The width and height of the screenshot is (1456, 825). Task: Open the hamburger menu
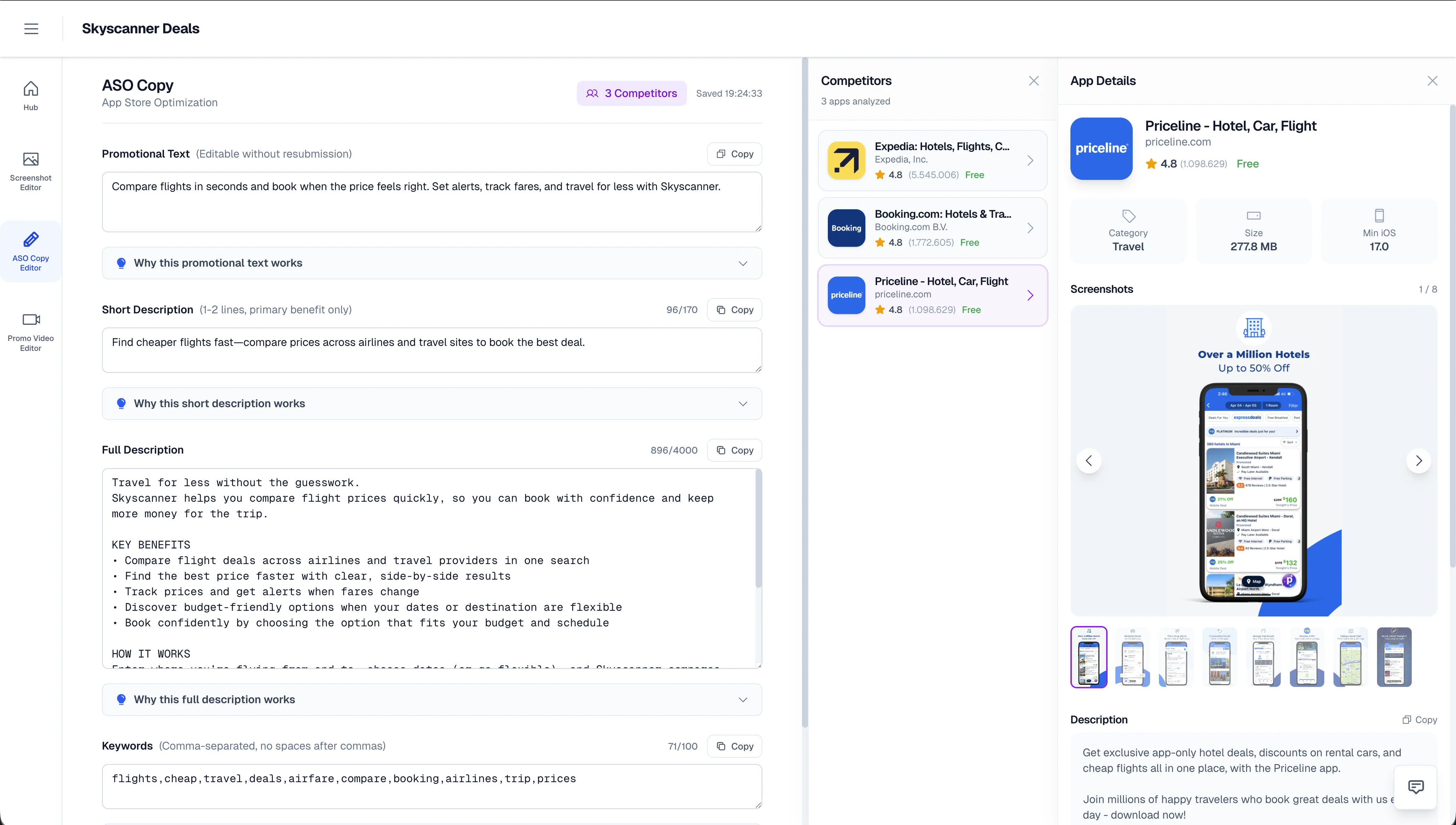pyautogui.click(x=31, y=28)
